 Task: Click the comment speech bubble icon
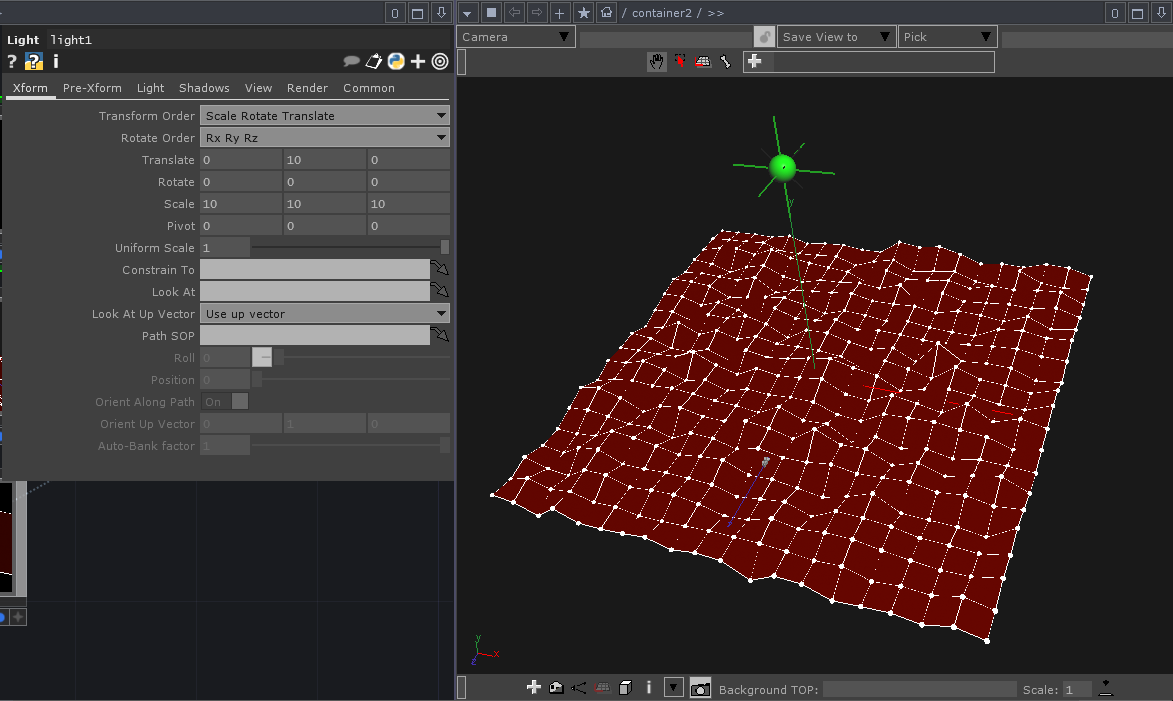[x=351, y=61]
